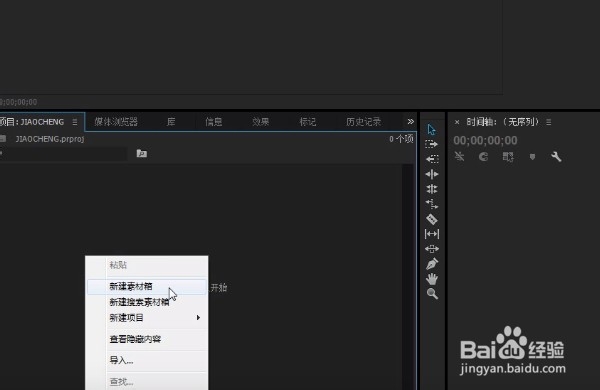Select the Ripple Edit tool

tap(432, 174)
